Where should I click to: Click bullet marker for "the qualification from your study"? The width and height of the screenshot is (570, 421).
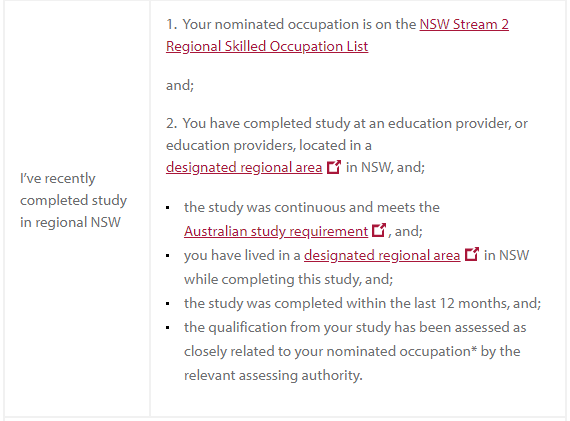click(x=168, y=328)
